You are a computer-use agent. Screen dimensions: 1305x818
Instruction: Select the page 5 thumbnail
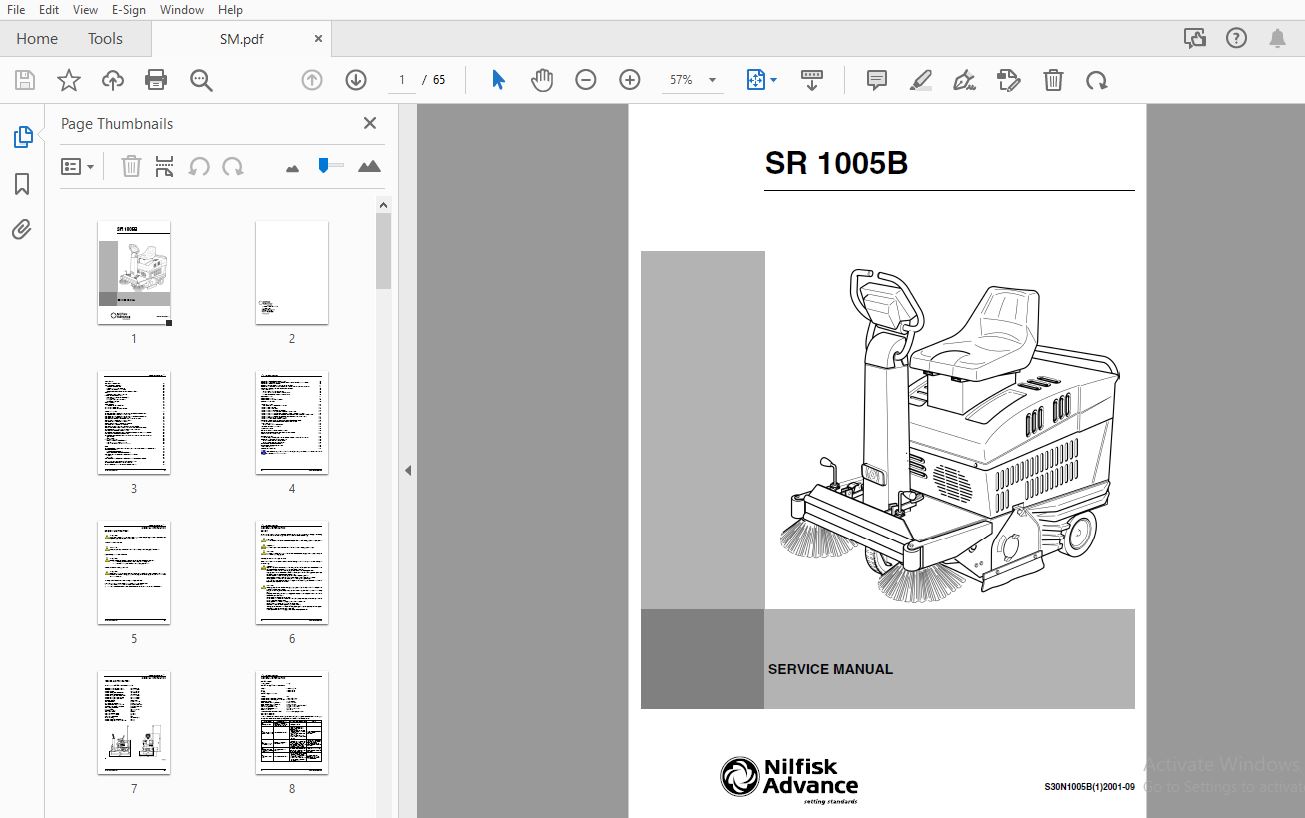pos(134,573)
